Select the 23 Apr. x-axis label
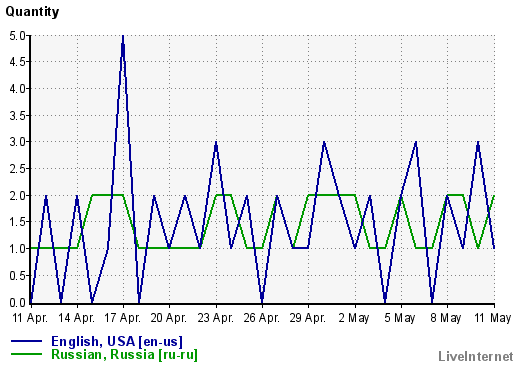This screenshot has width=520, height=366. (215, 318)
